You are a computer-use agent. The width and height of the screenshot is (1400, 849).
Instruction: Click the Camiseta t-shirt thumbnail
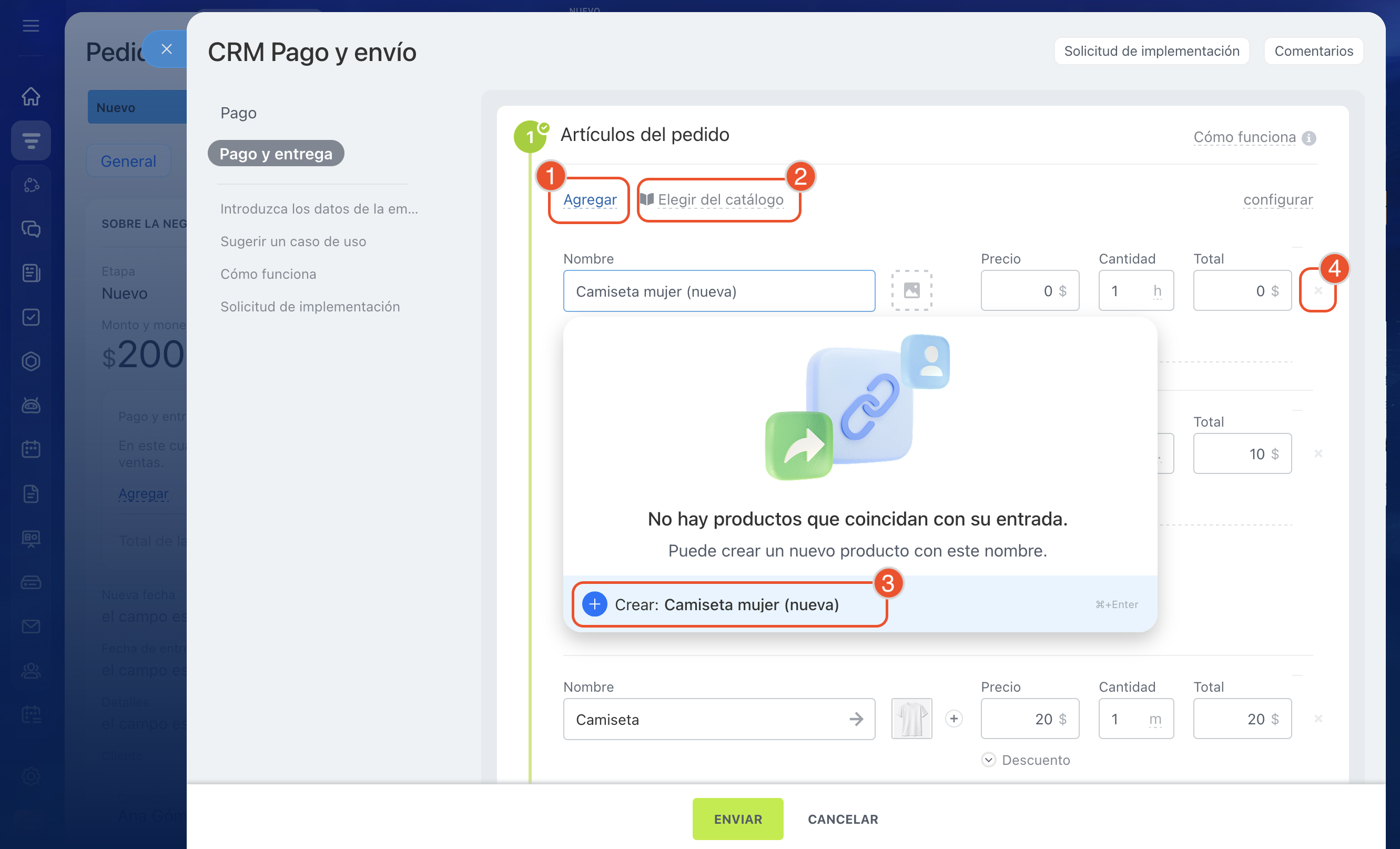[911, 719]
